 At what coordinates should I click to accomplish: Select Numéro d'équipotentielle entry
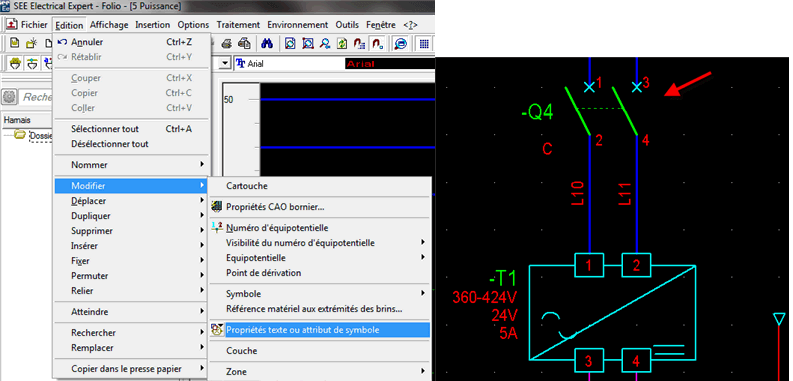click(x=320, y=228)
